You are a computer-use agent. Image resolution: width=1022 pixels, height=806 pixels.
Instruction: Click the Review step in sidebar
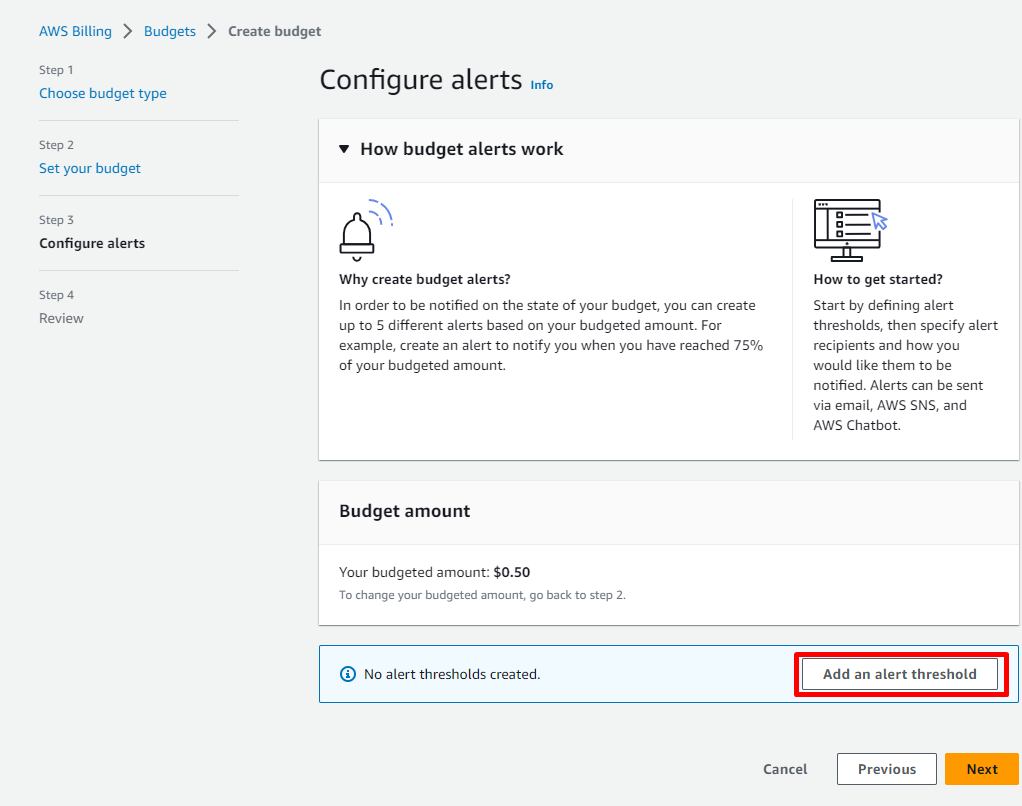coord(61,318)
